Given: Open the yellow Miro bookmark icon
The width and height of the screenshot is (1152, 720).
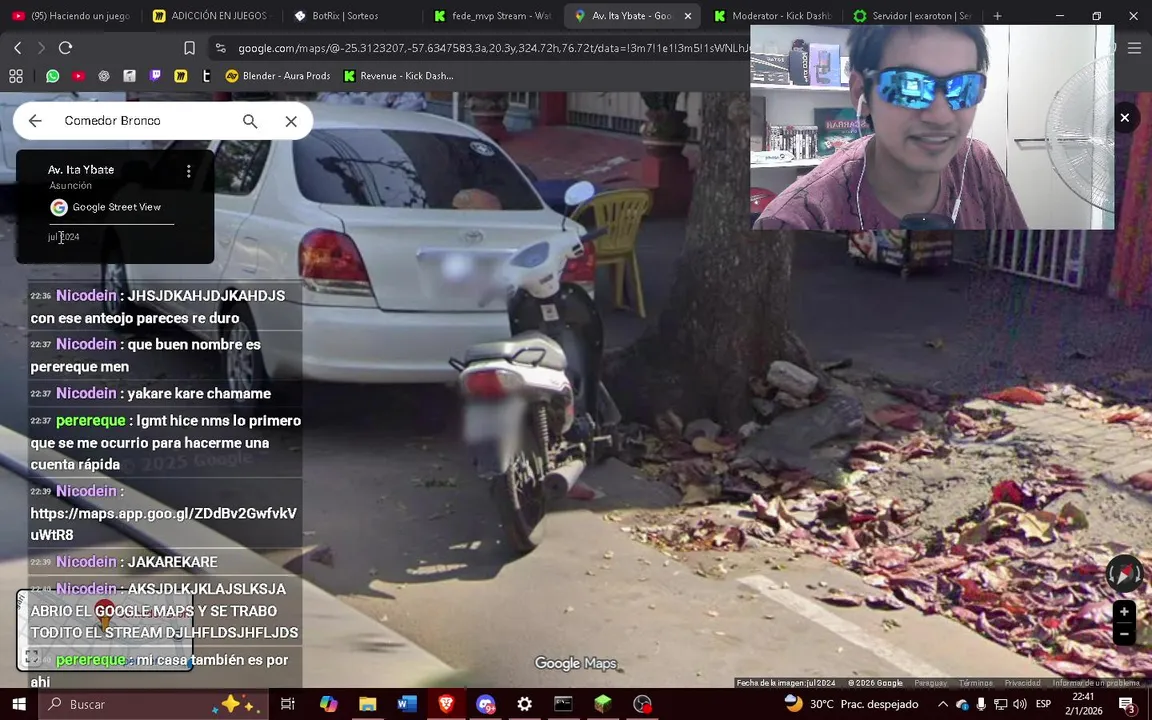Looking at the screenshot, I should pos(181,76).
